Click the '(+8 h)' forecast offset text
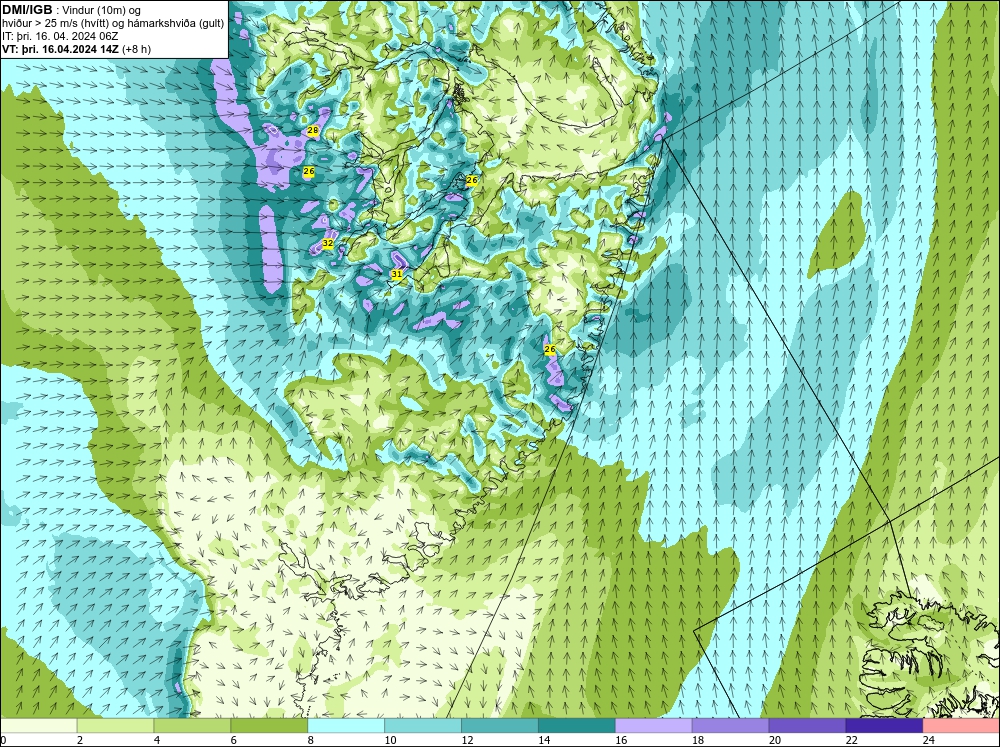 pyautogui.click(x=137, y=49)
